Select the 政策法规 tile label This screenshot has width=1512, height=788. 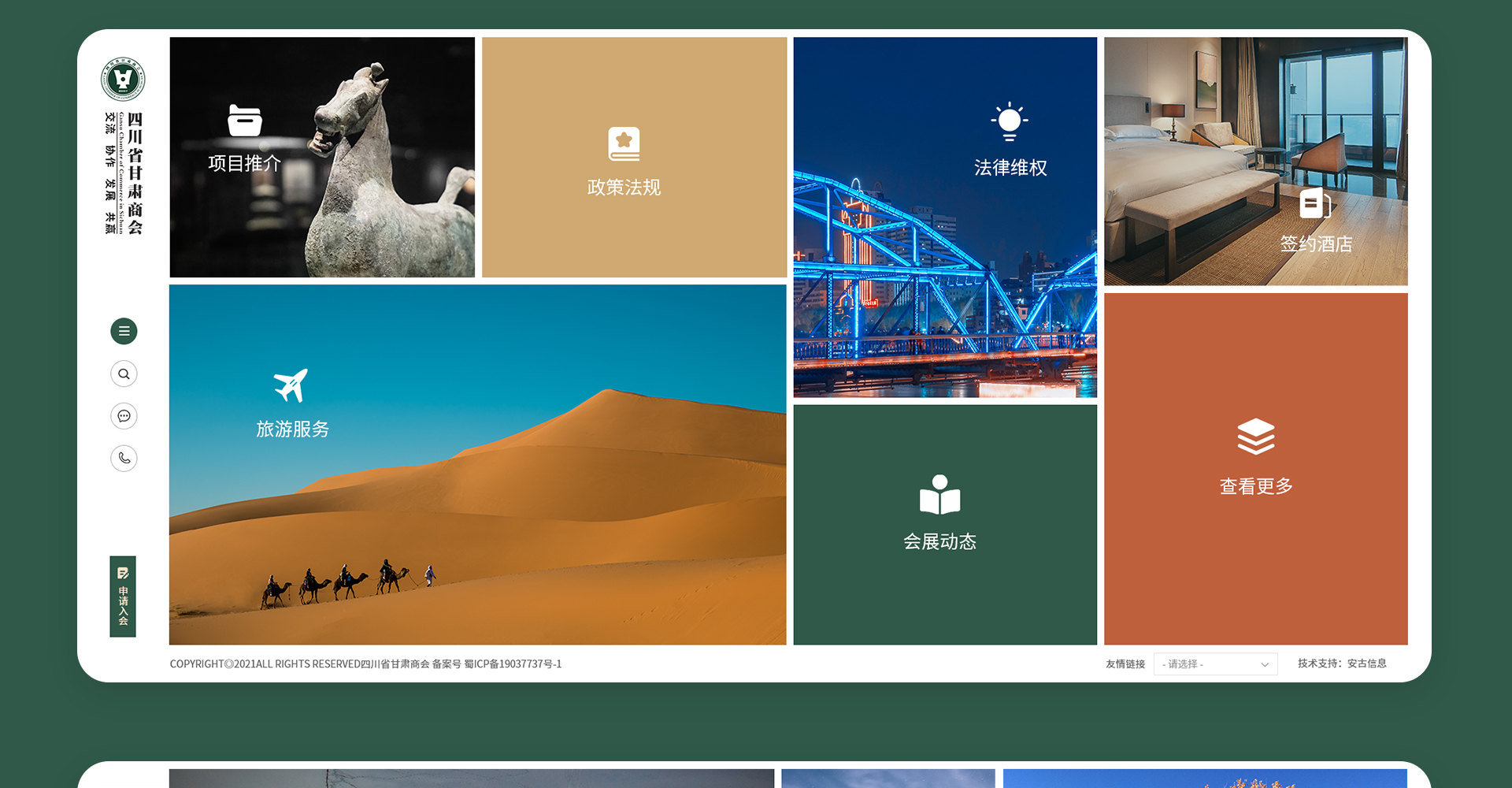624,188
